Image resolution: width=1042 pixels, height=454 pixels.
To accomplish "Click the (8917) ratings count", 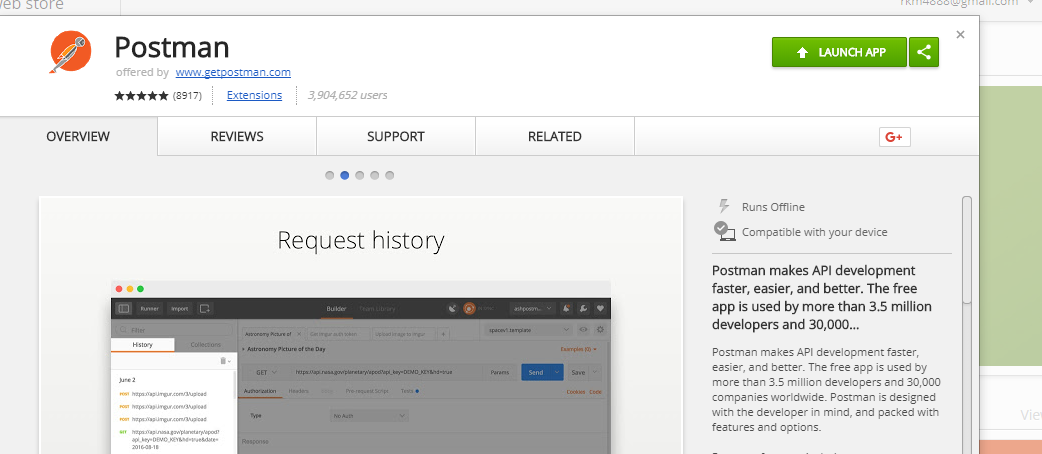I will (x=187, y=96).
